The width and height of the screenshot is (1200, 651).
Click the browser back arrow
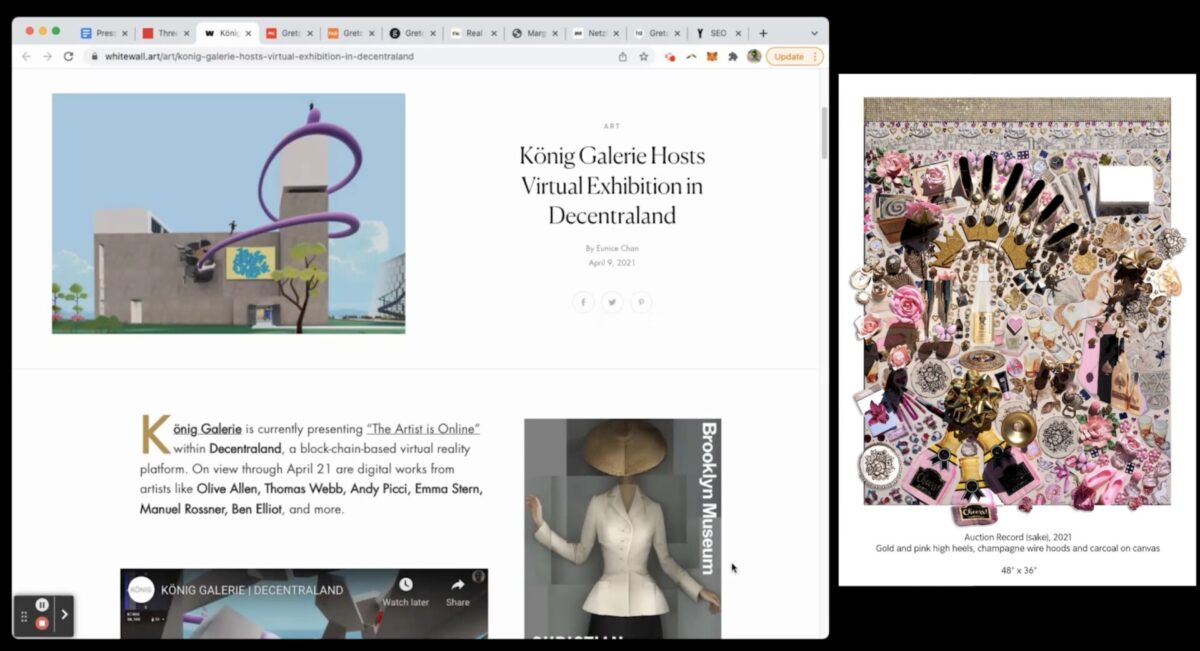tap(26, 57)
